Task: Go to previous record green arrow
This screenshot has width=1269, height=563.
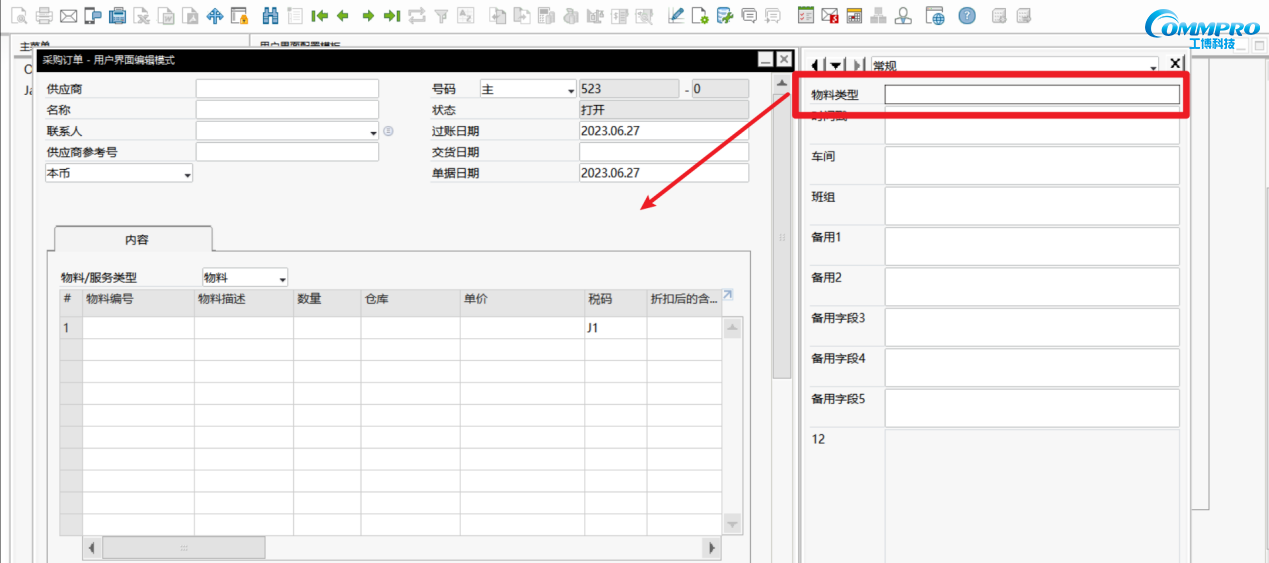Action: tap(343, 16)
